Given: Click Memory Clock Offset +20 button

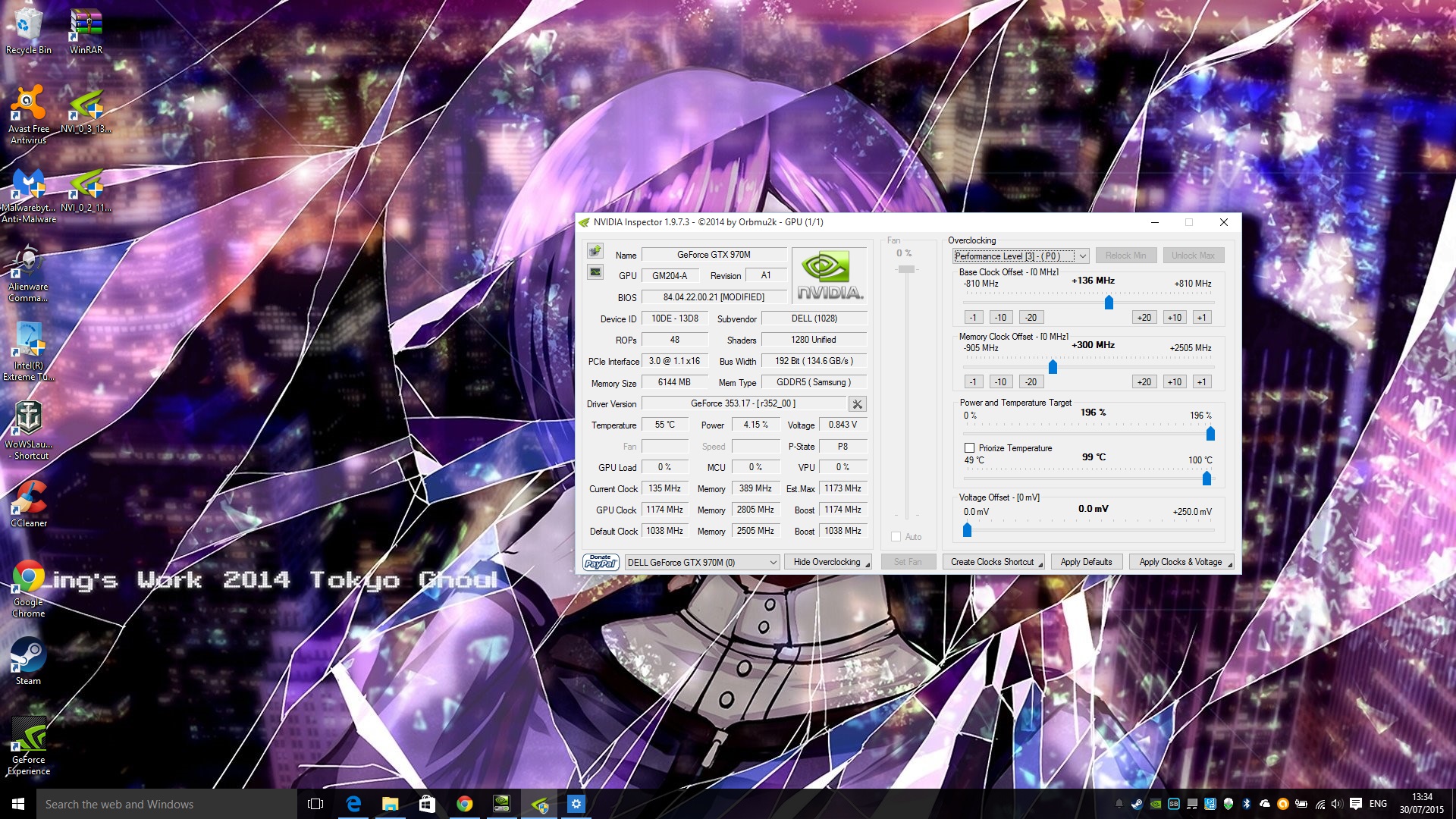Looking at the screenshot, I should tap(1144, 382).
